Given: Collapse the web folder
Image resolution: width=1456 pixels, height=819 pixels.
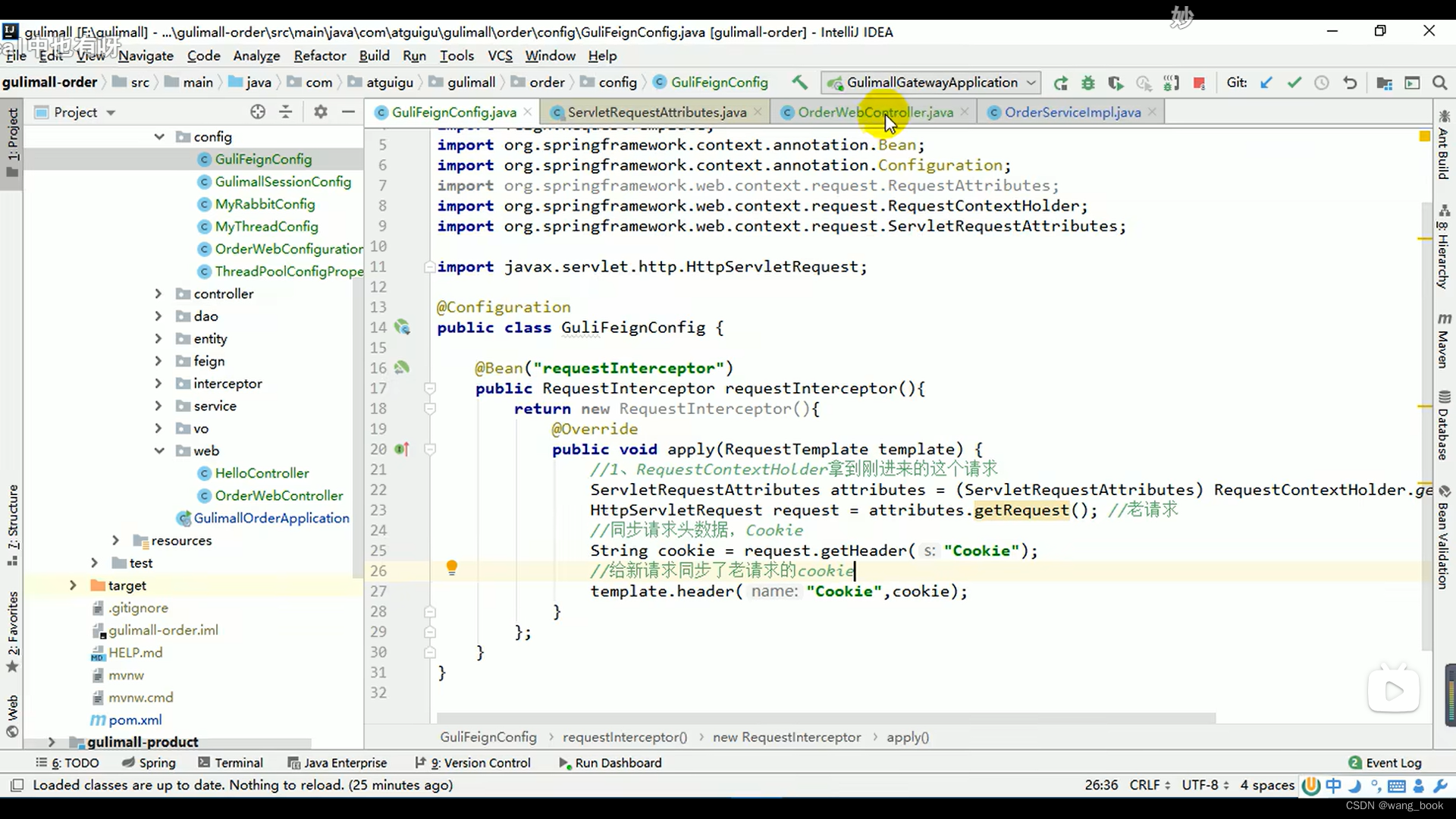Looking at the screenshot, I should coord(159,450).
